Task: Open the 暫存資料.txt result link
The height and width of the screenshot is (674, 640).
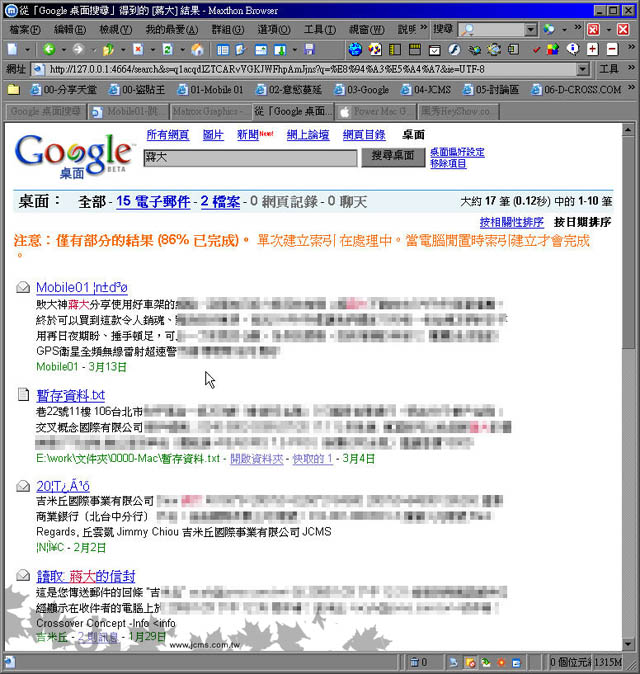Action: (70, 395)
